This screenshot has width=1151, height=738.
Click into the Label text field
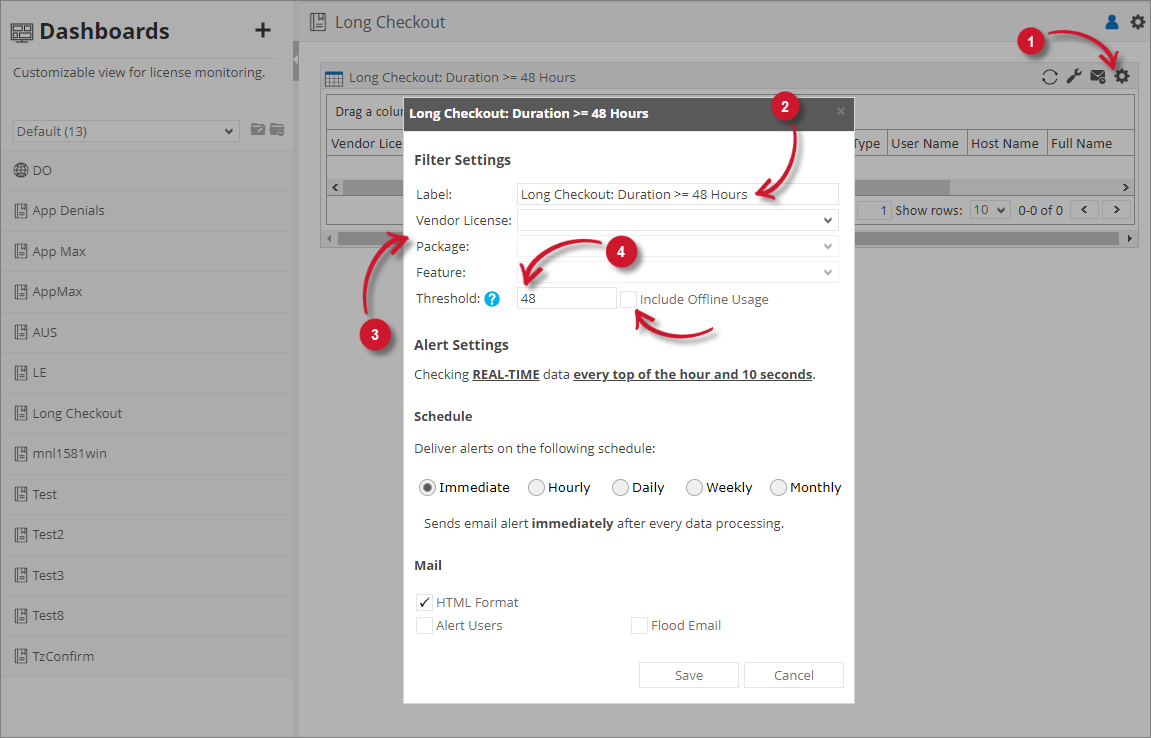point(678,194)
